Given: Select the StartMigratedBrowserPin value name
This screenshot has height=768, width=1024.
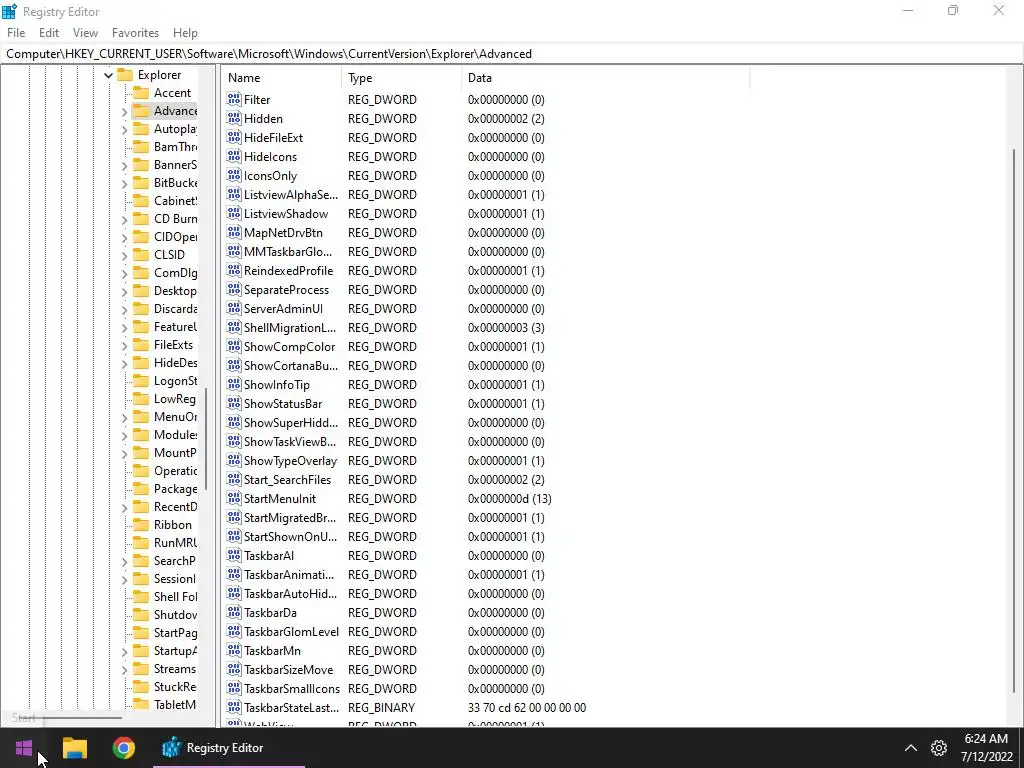Looking at the screenshot, I should click(290, 518).
